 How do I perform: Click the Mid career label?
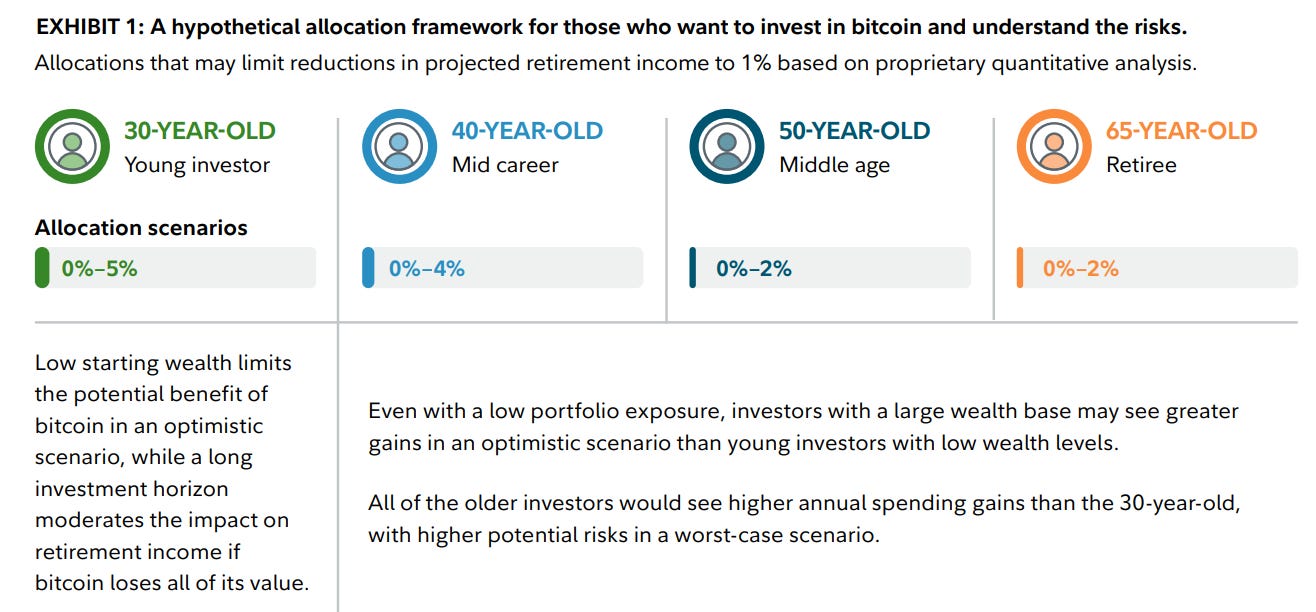point(505,165)
